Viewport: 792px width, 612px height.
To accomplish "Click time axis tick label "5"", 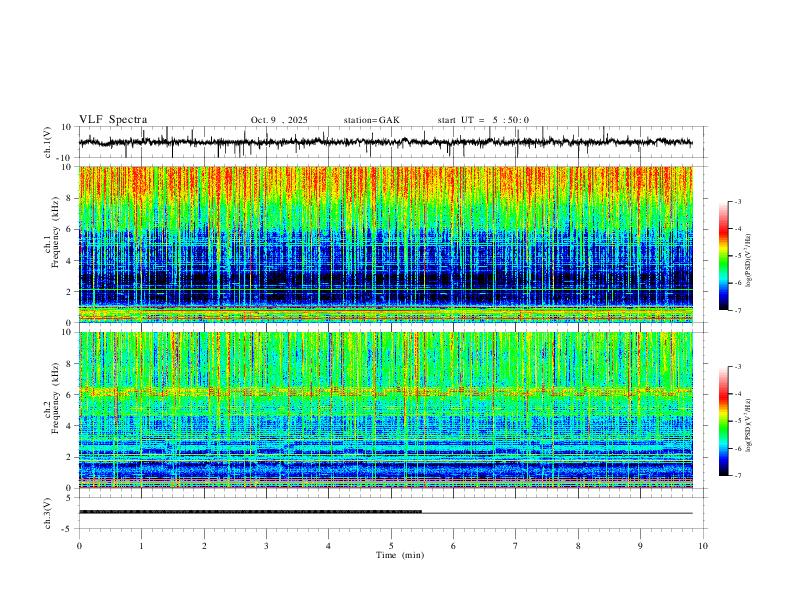I will [x=391, y=546].
